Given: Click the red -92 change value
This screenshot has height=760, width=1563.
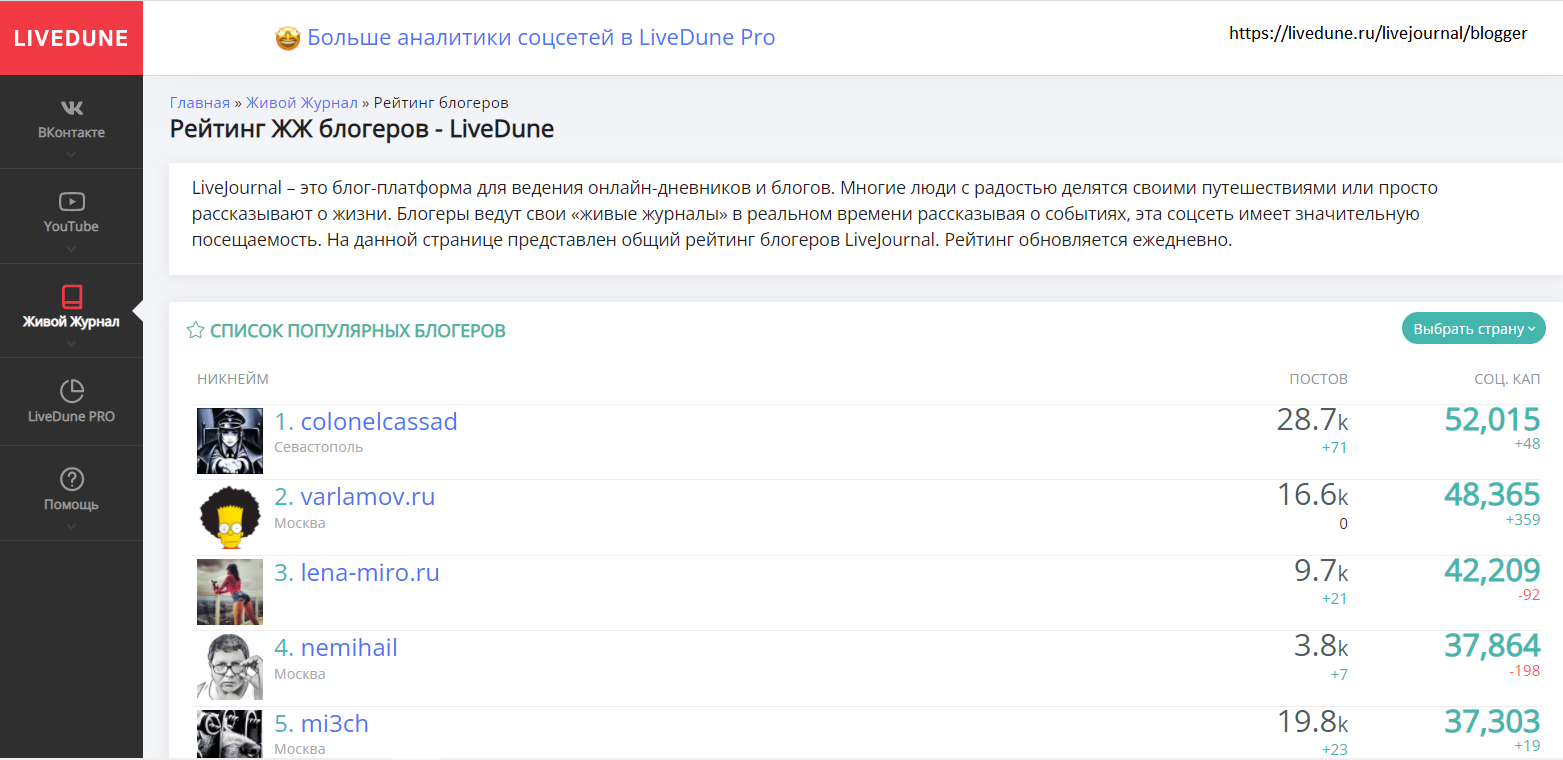Looking at the screenshot, I should [1529, 595].
